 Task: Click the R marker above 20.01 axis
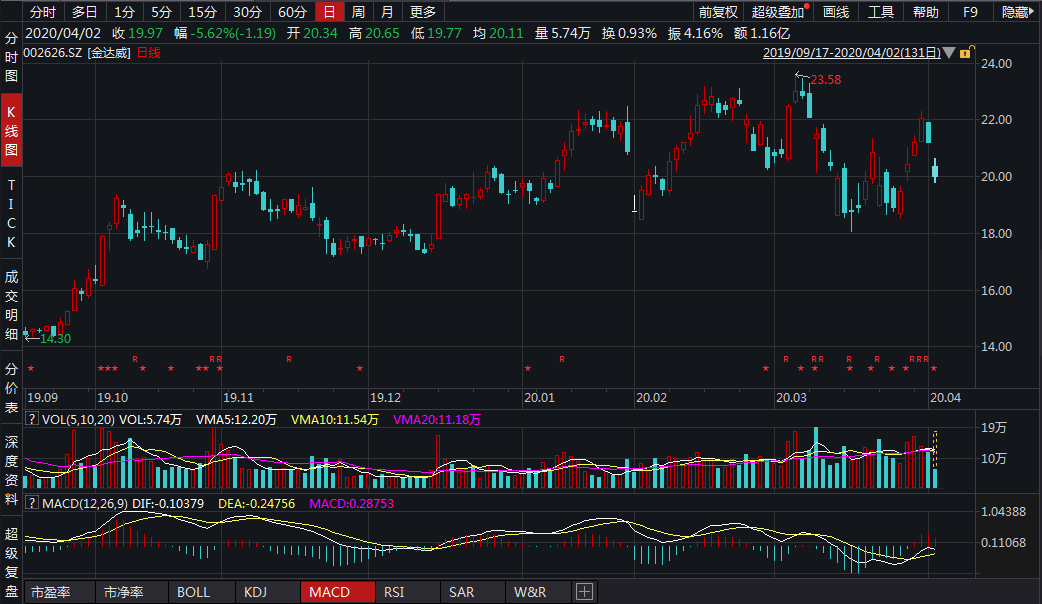click(562, 359)
